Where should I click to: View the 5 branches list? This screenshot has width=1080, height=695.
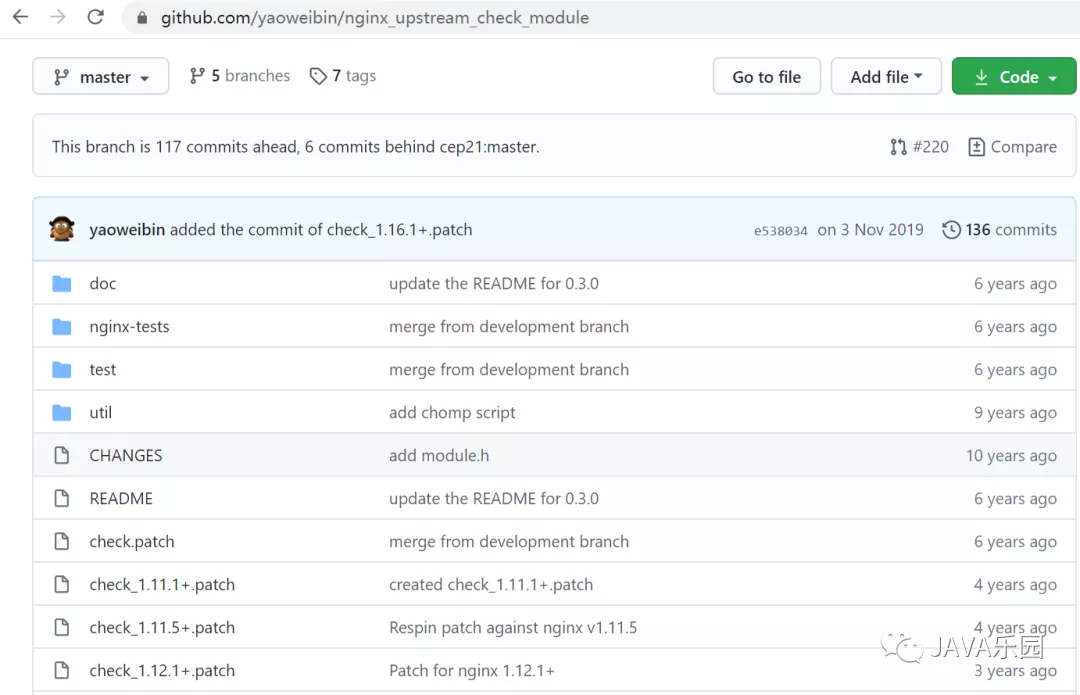[240, 76]
